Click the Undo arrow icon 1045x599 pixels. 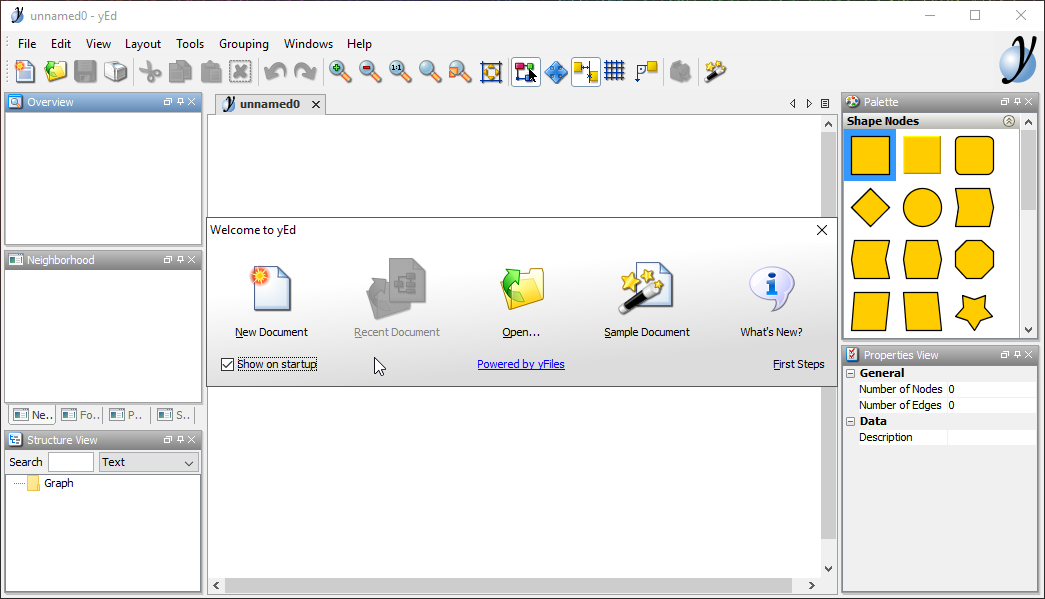(275, 71)
